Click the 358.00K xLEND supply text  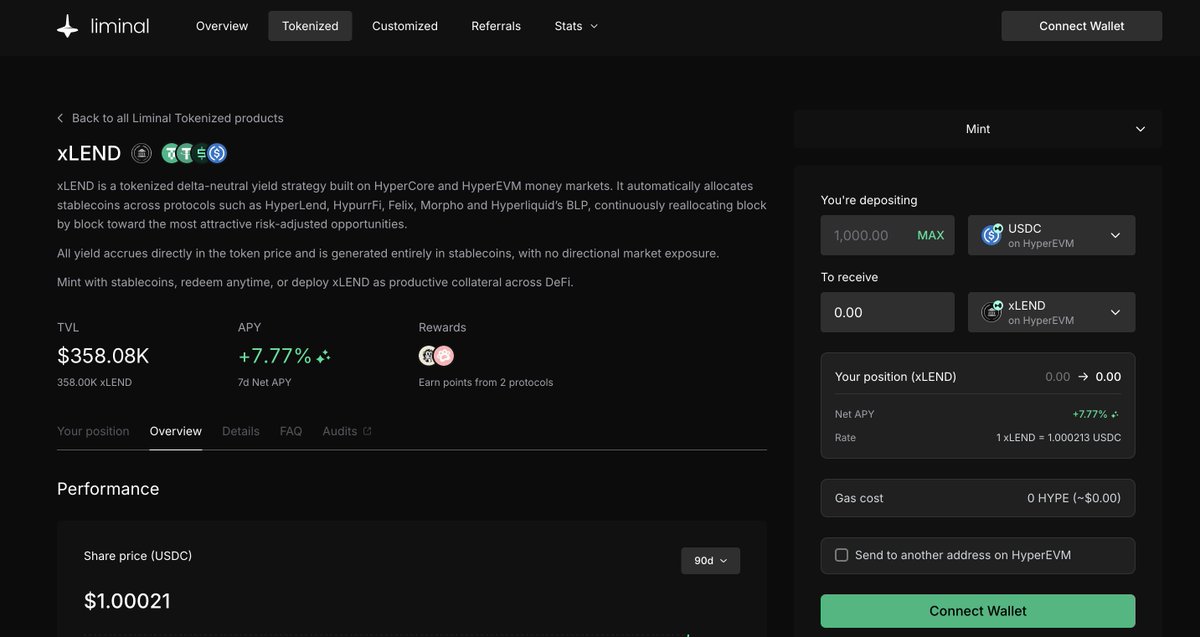(x=94, y=382)
